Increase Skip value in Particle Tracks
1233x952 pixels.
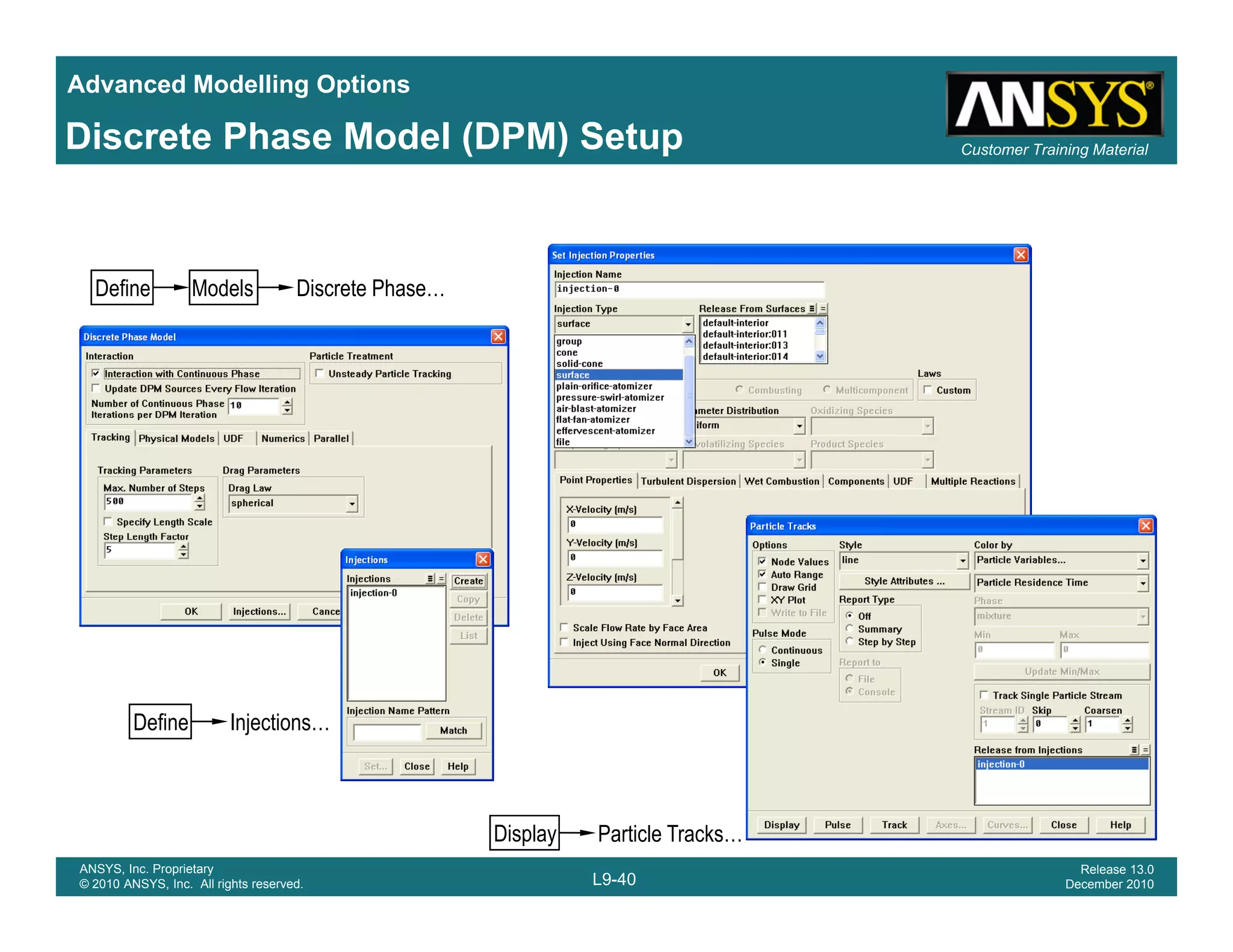1075,720
